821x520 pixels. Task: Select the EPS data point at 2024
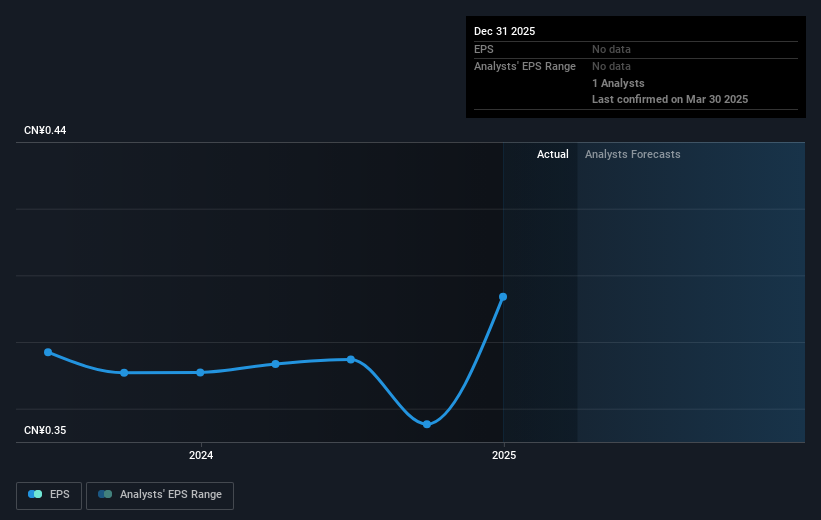[x=201, y=372]
